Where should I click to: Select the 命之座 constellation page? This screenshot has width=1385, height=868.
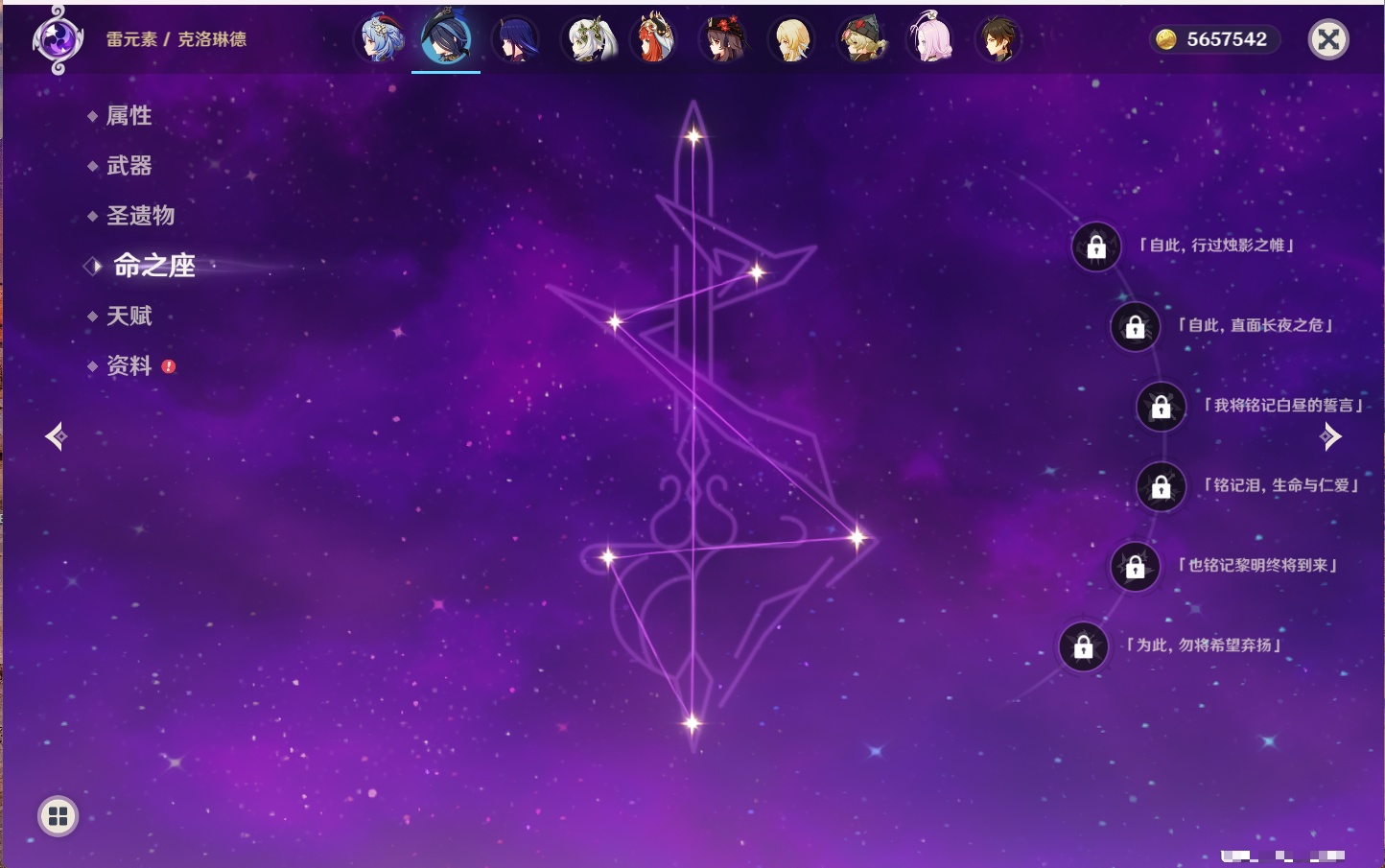[x=153, y=266]
